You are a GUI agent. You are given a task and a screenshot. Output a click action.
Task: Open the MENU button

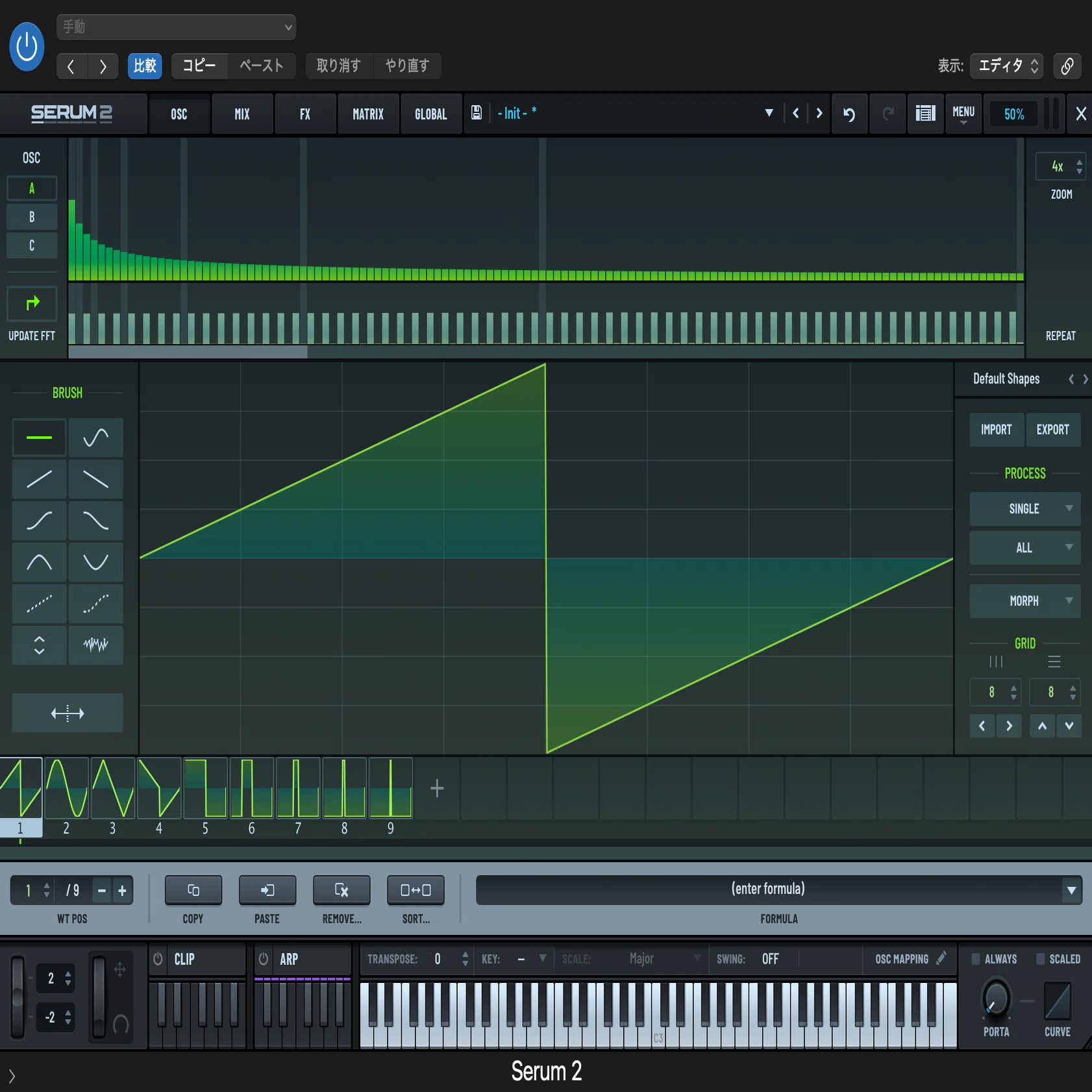pyautogui.click(x=963, y=114)
